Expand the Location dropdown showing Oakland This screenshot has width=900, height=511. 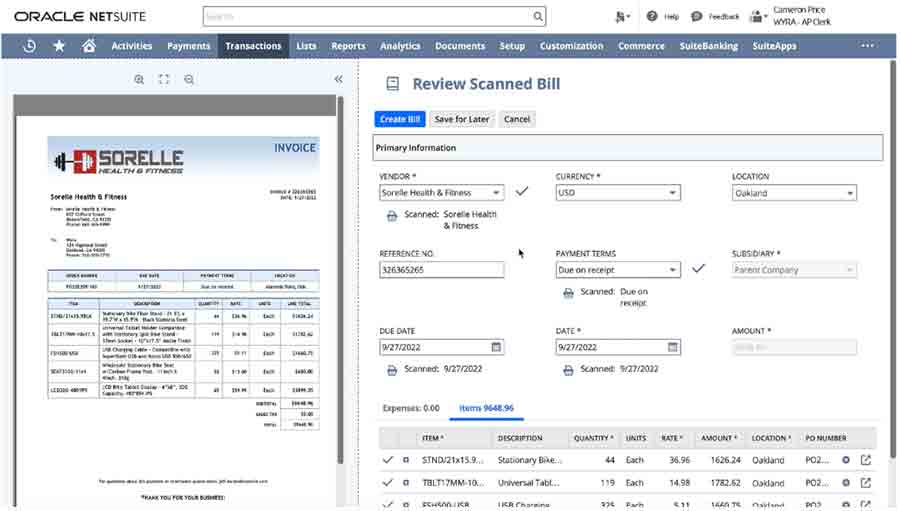(x=850, y=193)
